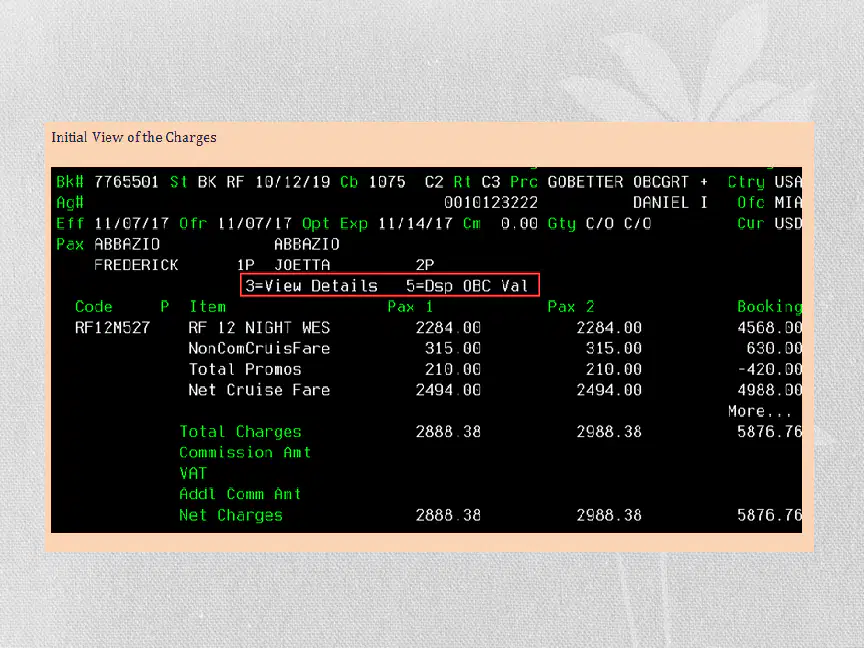Screen dimensions: 864x648
Task: Click the Total Promos line item
Action: point(245,369)
